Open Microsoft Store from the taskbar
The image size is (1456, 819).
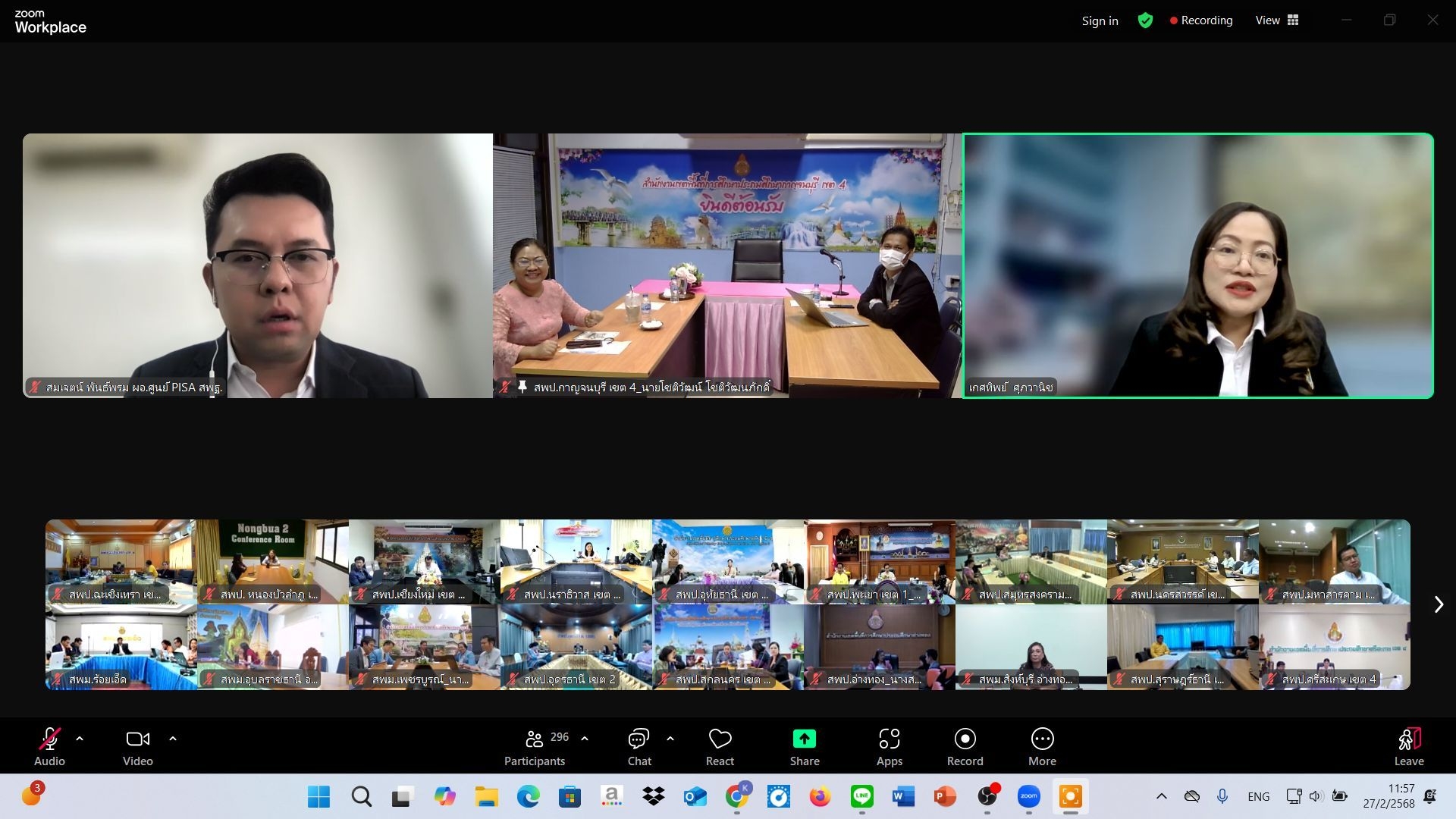[x=570, y=796]
